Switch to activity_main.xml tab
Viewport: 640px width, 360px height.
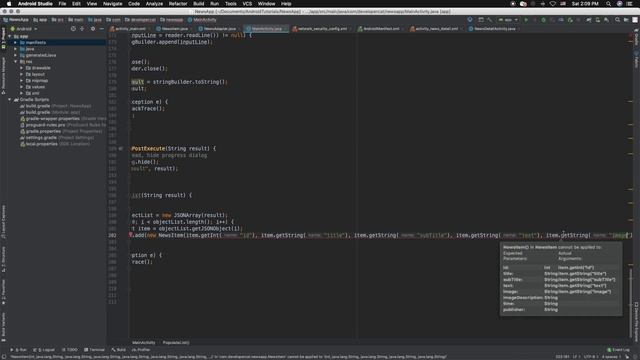(130, 29)
